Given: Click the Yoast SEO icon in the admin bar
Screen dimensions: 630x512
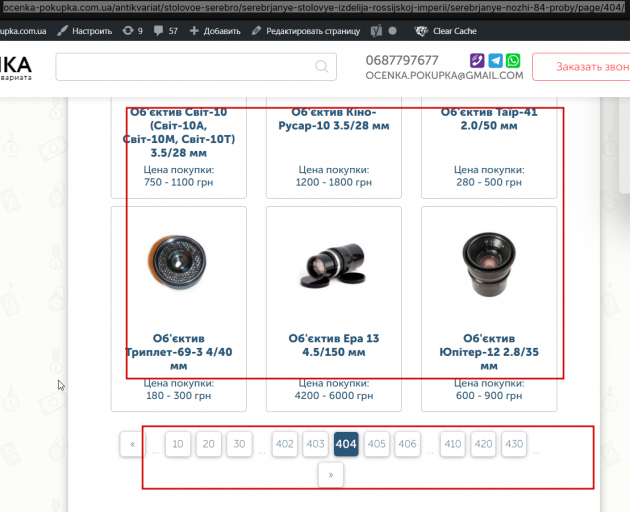Looking at the screenshot, I should coord(376,31).
